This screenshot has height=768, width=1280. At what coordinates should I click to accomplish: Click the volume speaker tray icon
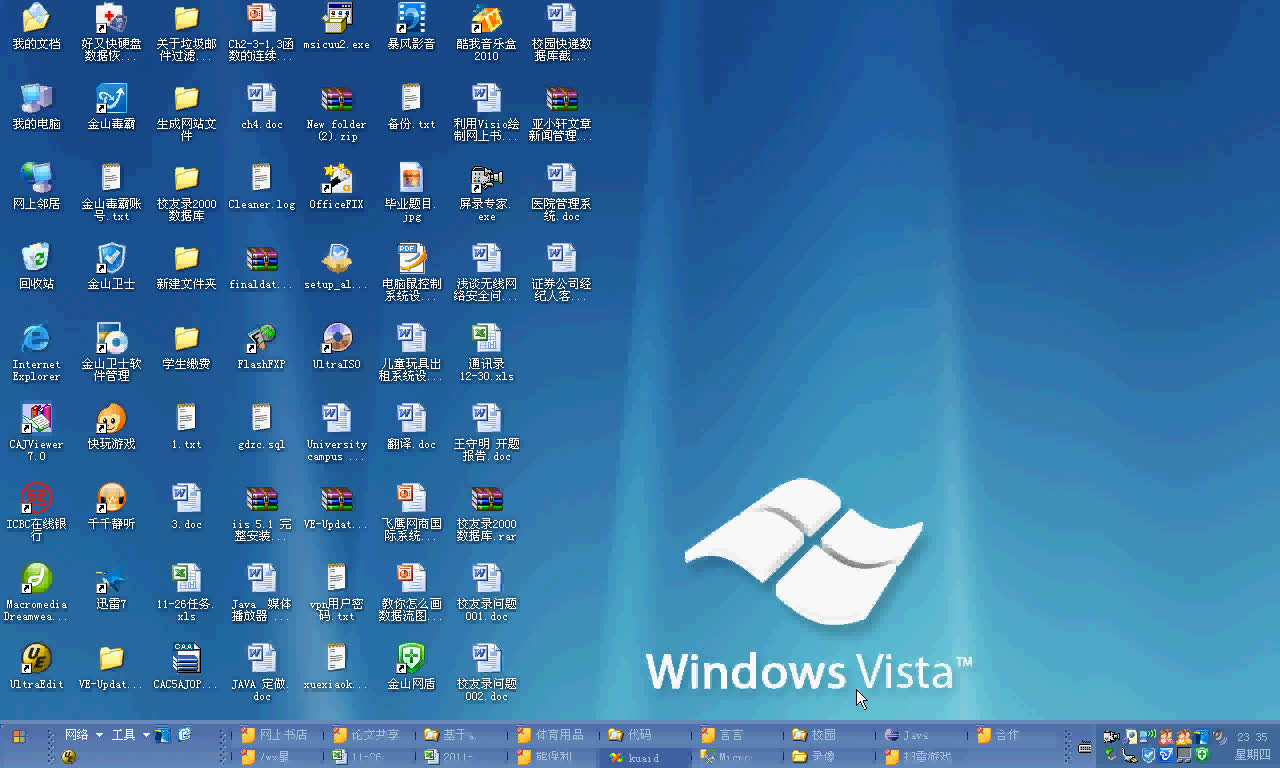pyautogui.click(x=1219, y=737)
